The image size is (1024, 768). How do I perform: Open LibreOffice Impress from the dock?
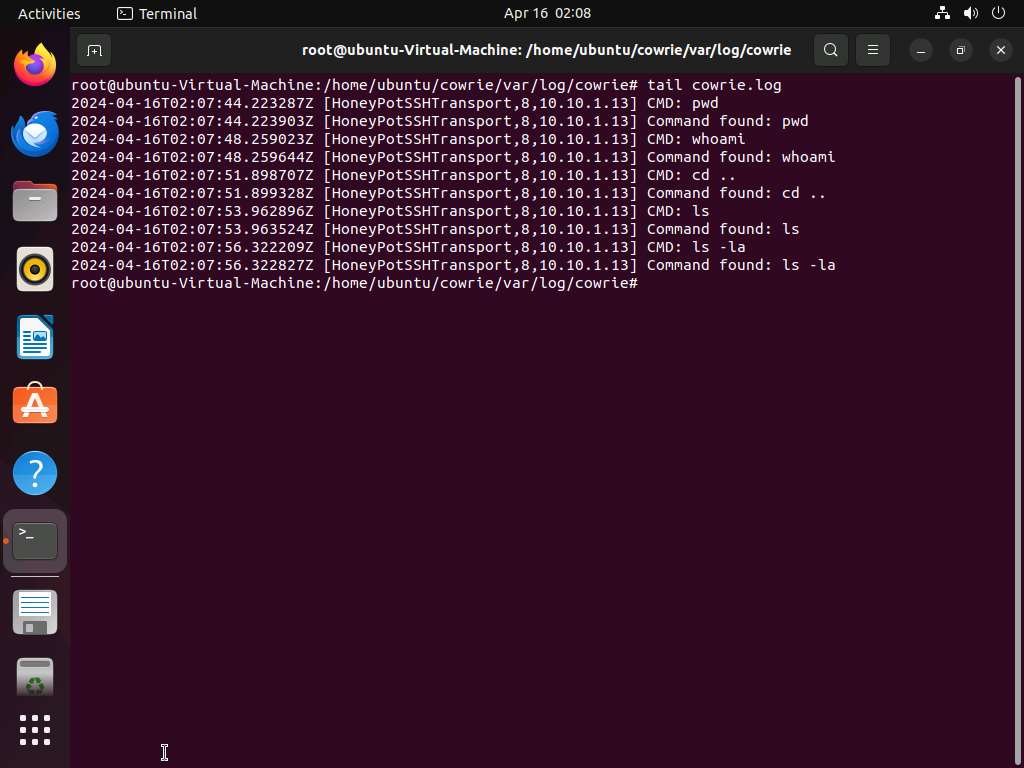[x=35, y=338]
